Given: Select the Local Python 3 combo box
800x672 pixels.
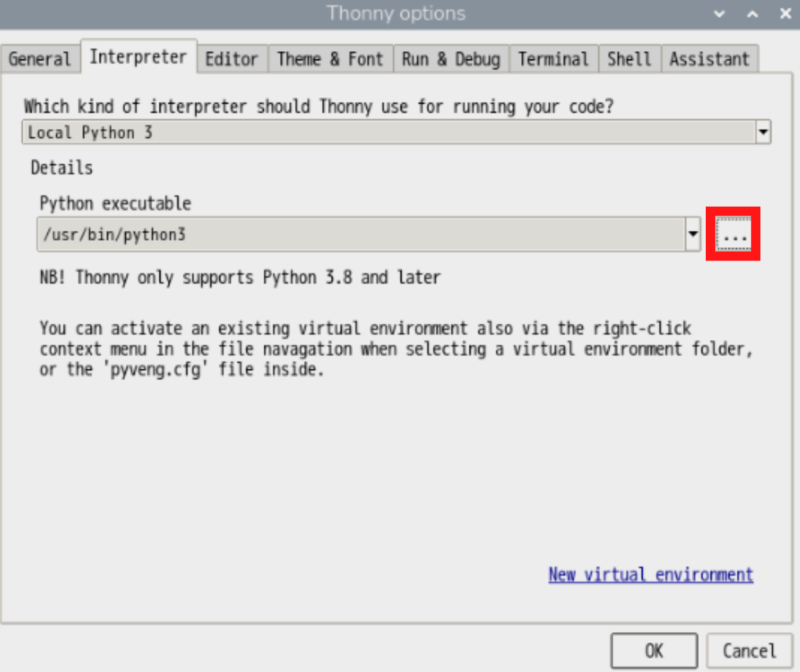Looking at the screenshot, I should 388,132.
